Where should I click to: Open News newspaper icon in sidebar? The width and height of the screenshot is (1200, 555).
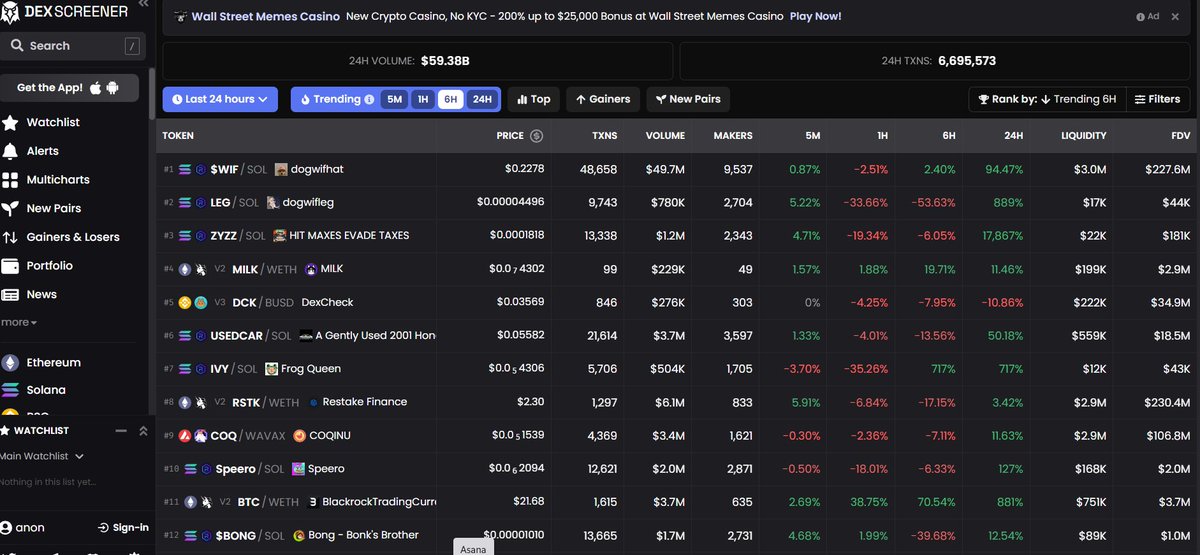coord(10,294)
